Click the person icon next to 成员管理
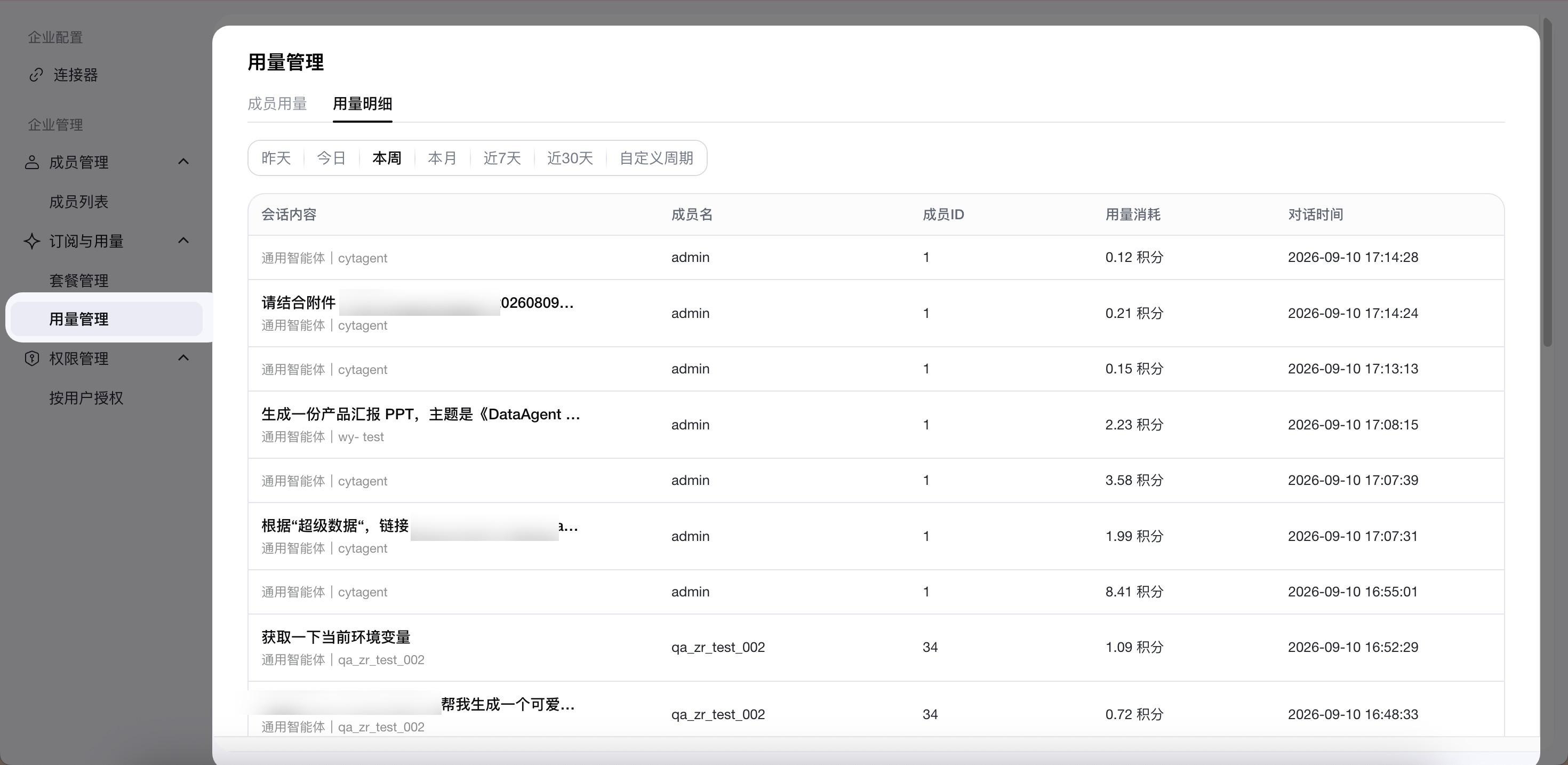Viewport: 1568px width, 765px height. pyautogui.click(x=31, y=162)
